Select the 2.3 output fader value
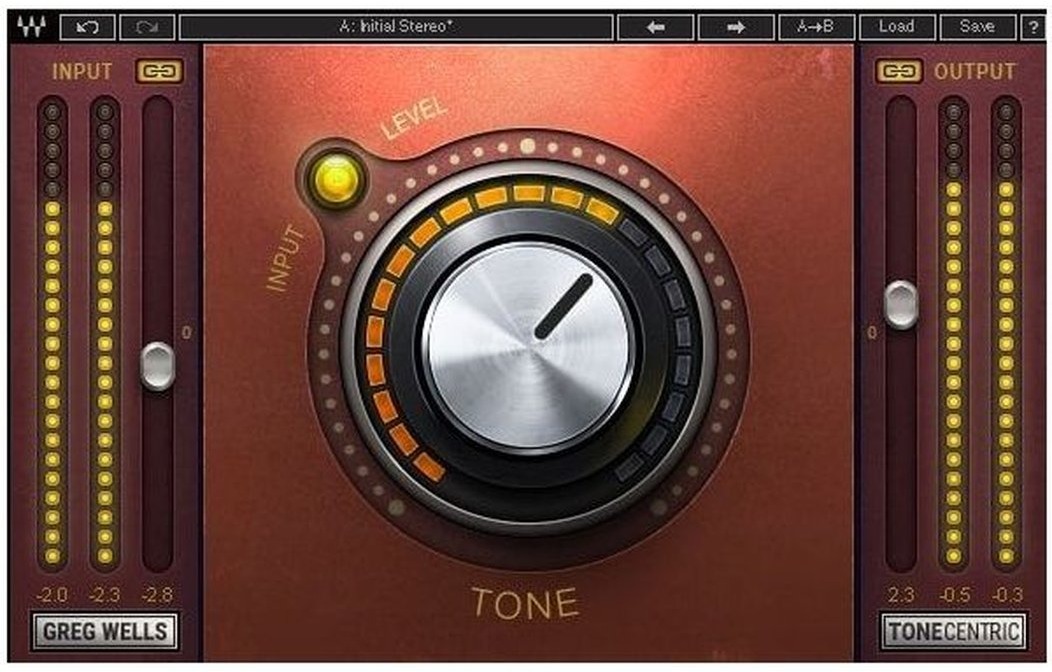1052x672 pixels. [x=901, y=594]
